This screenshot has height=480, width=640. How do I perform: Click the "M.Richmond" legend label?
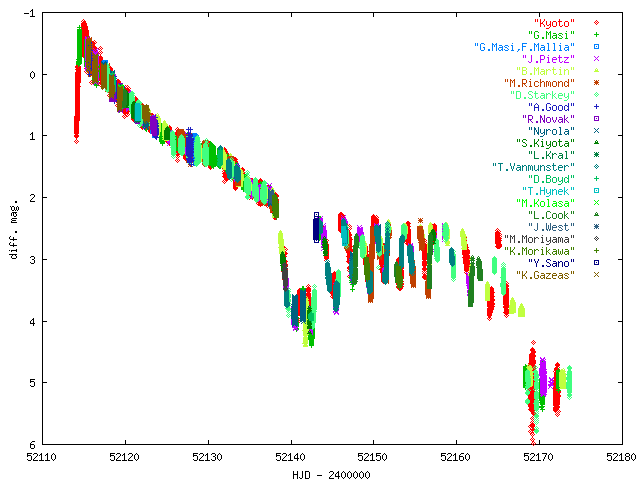tap(540, 83)
